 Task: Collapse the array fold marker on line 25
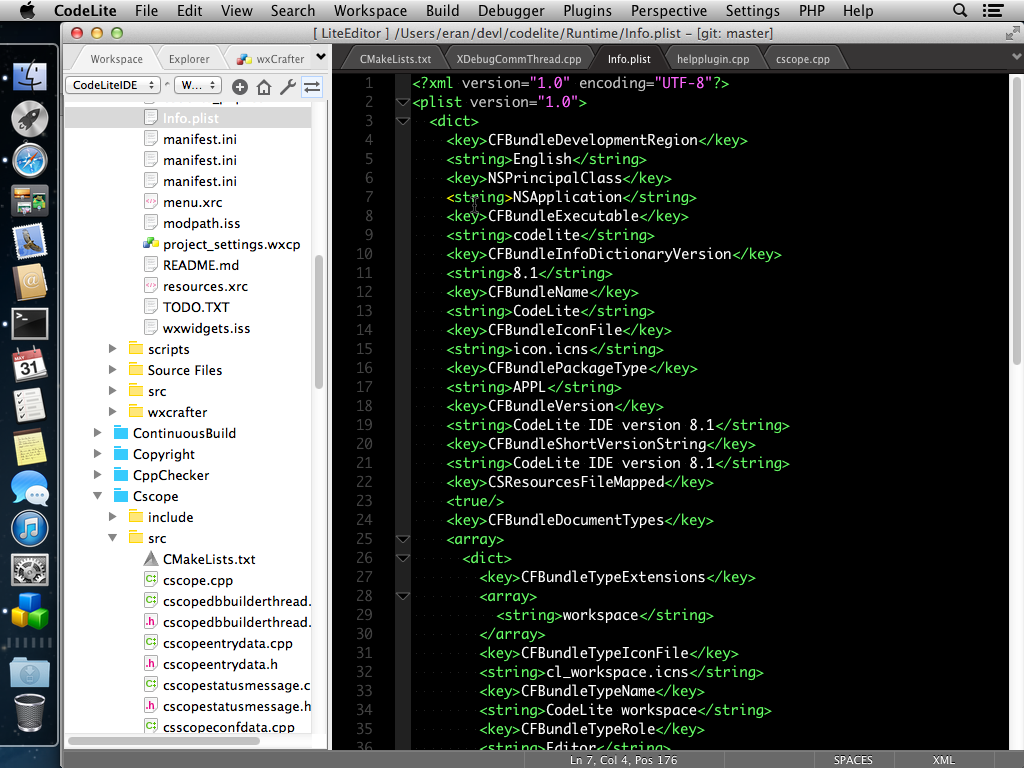pyautogui.click(x=403, y=539)
